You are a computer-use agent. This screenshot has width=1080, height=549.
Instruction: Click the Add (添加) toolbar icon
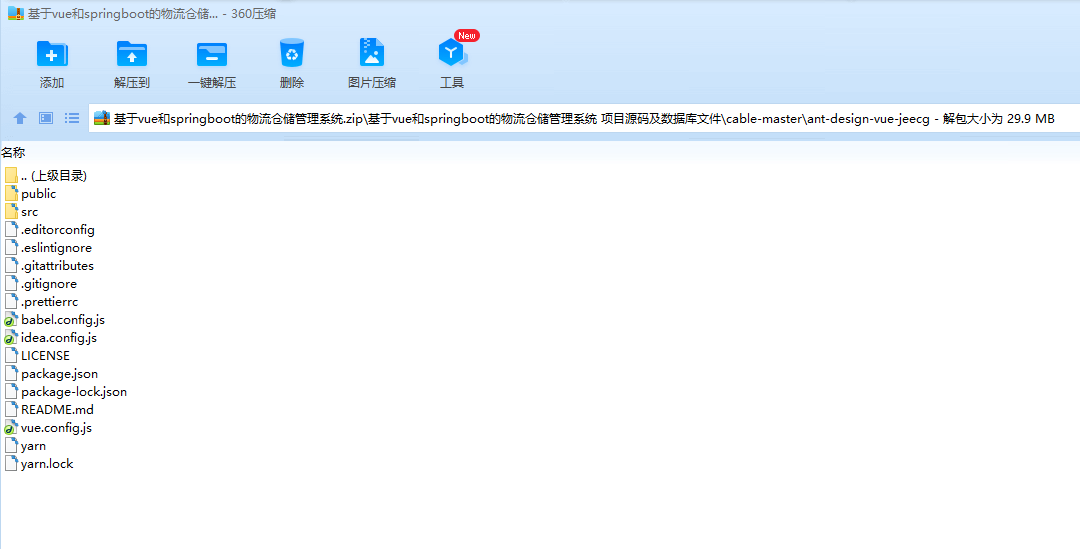tap(52, 54)
